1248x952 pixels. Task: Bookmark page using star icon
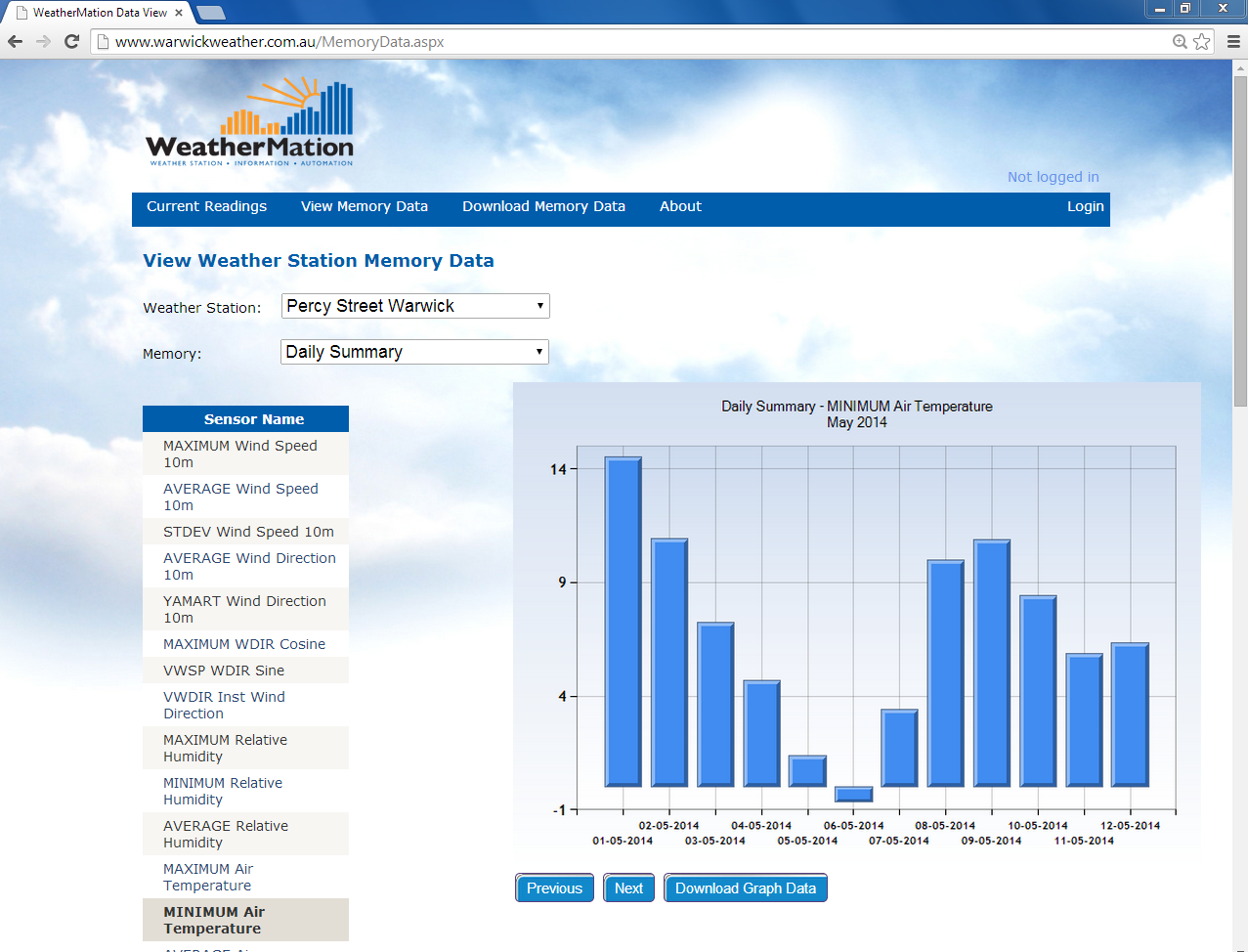point(1202,41)
